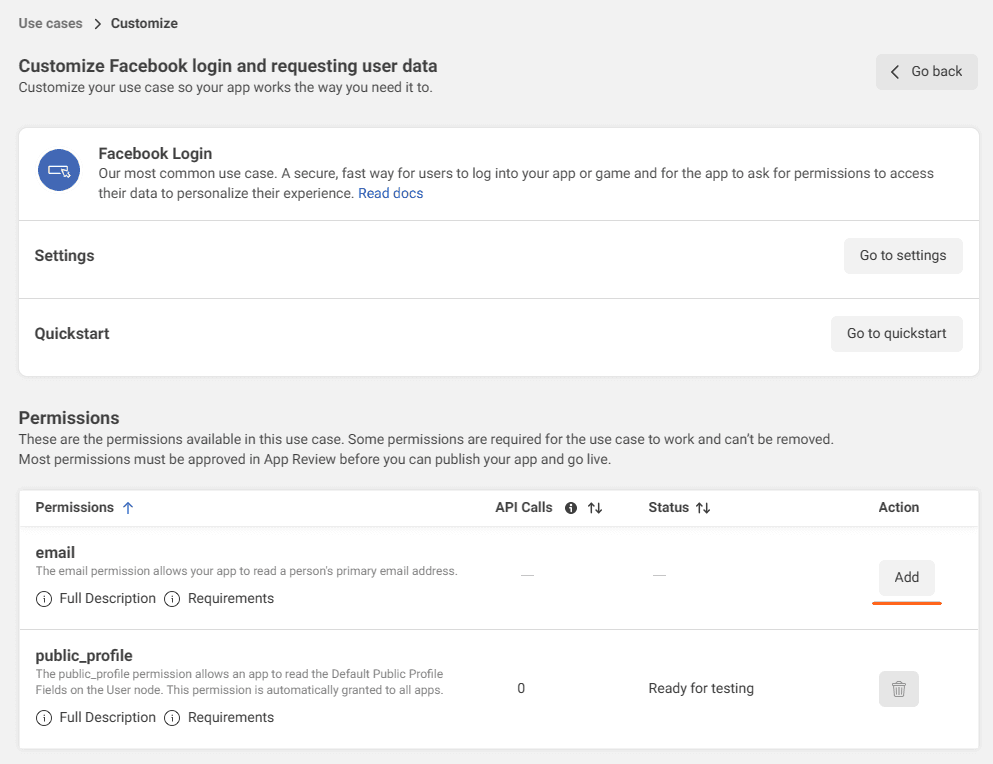This screenshot has width=993, height=764.
Task: Sort by Status arrows
Action: point(703,508)
